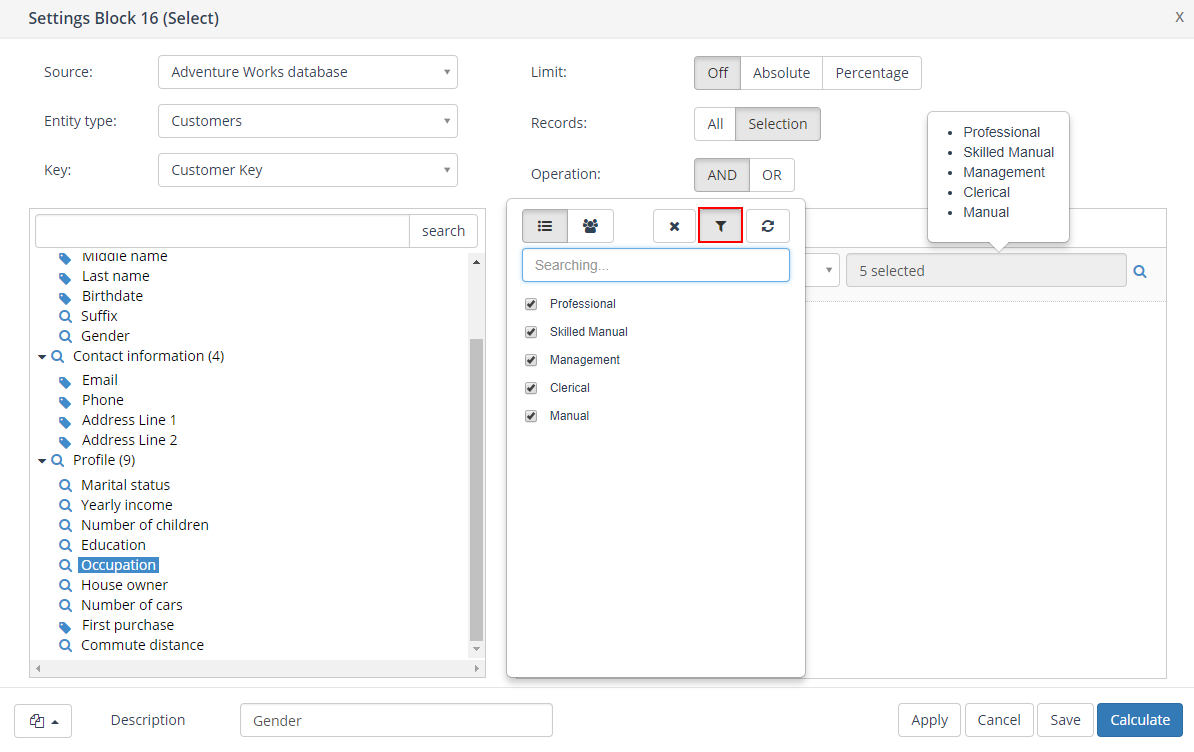Click the Description input field
The image size is (1194, 752).
[396, 720]
